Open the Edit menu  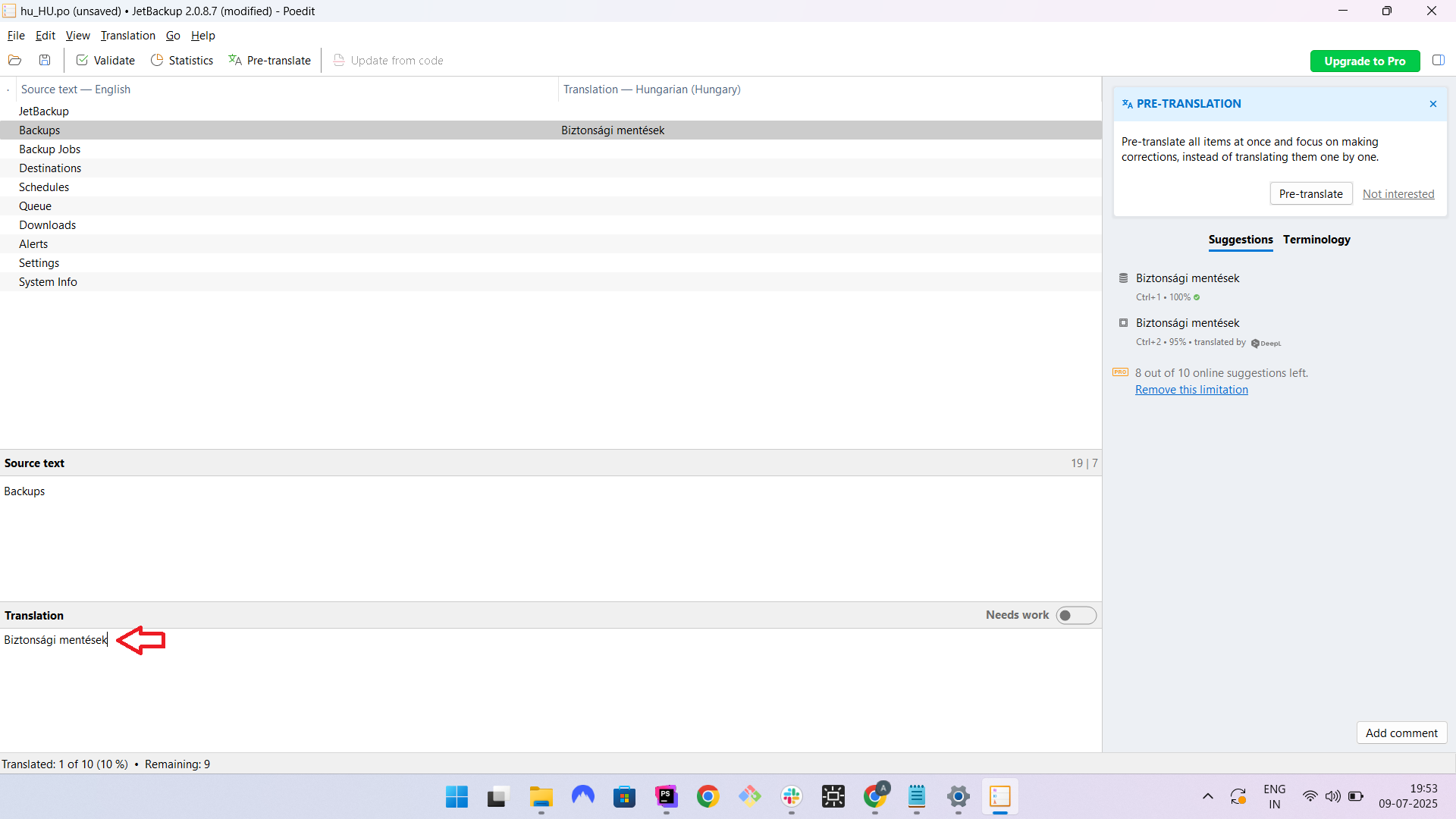click(45, 36)
